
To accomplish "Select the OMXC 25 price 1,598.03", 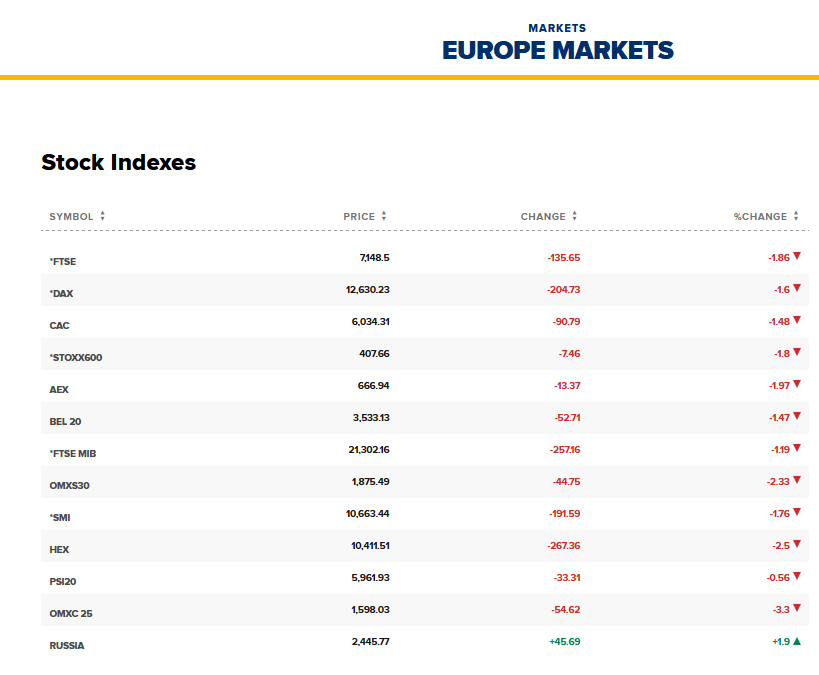I will coord(370,610).
